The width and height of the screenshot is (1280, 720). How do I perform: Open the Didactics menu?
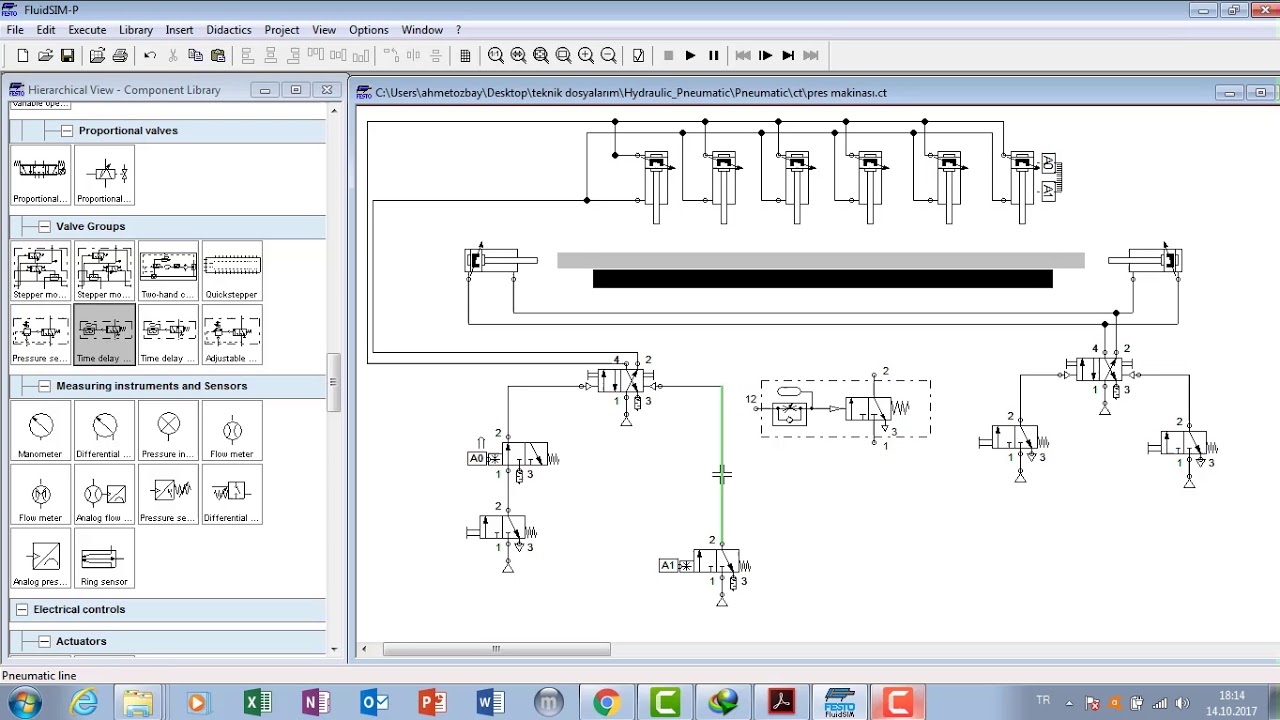[228, 30]
